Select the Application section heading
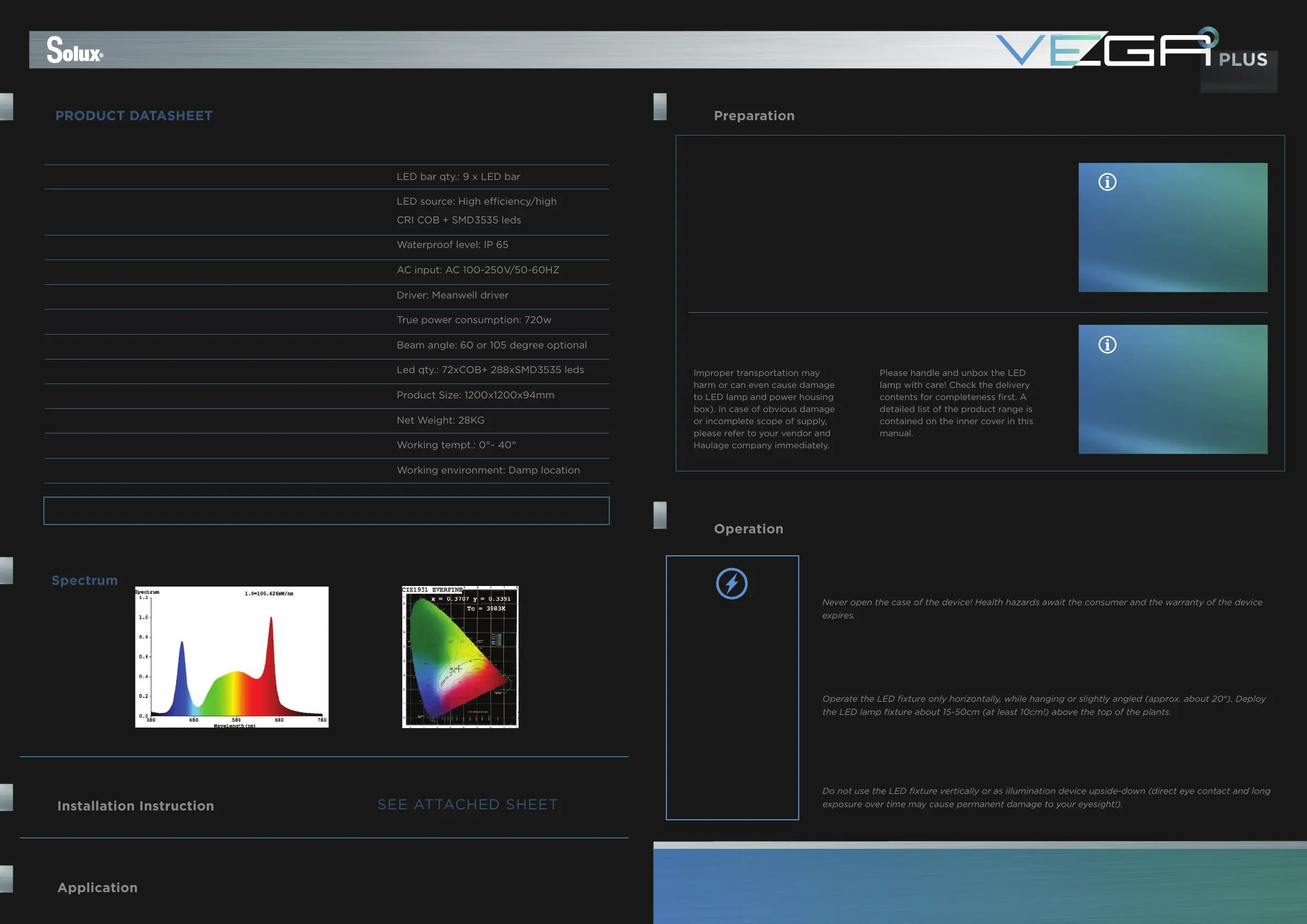The height and width of the screenshot is (924, 1307). tap(97, 888)
